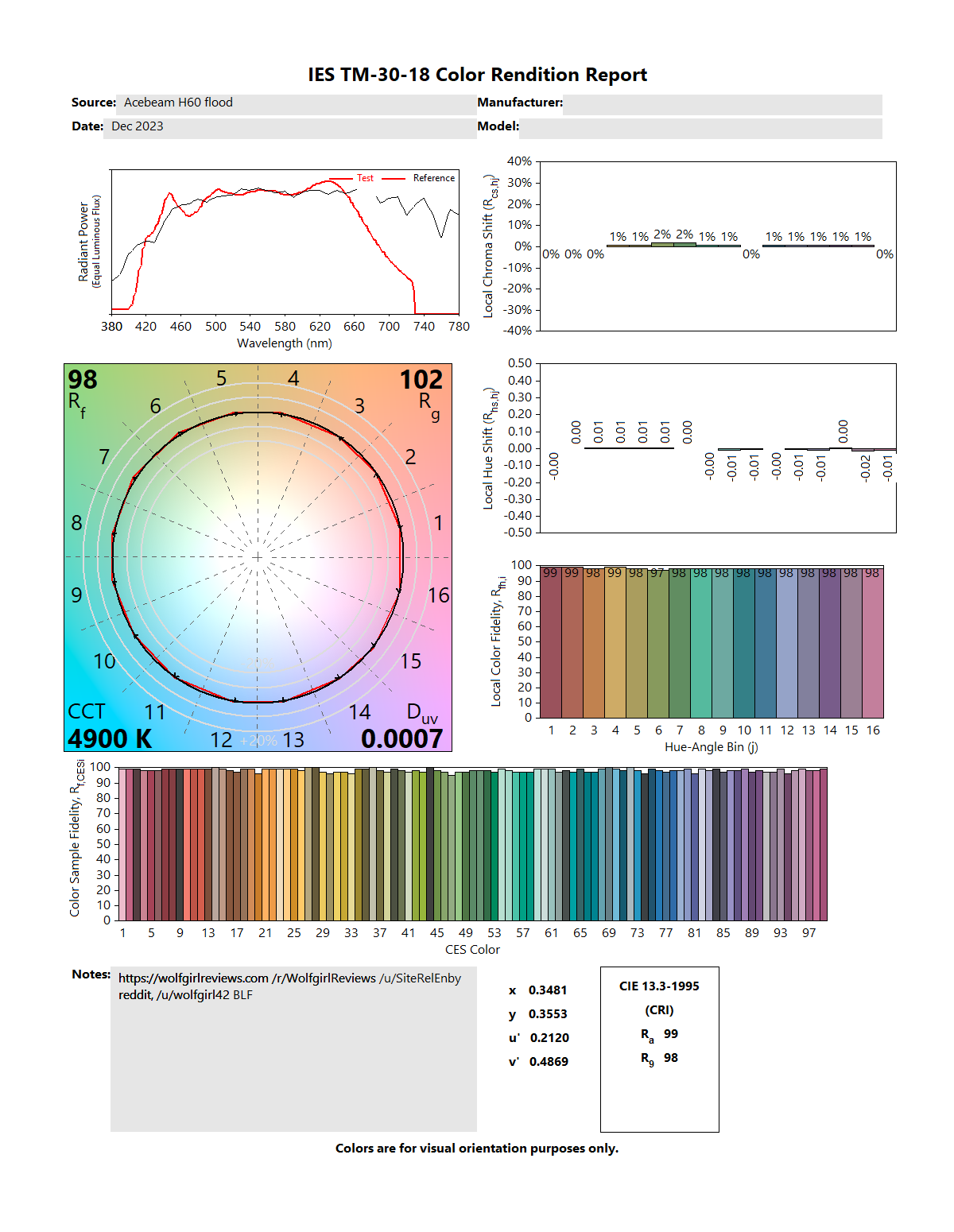Click the Rf value 98 on color vector graphic
The image size is (954, 1232).
(x=83, y=380)
